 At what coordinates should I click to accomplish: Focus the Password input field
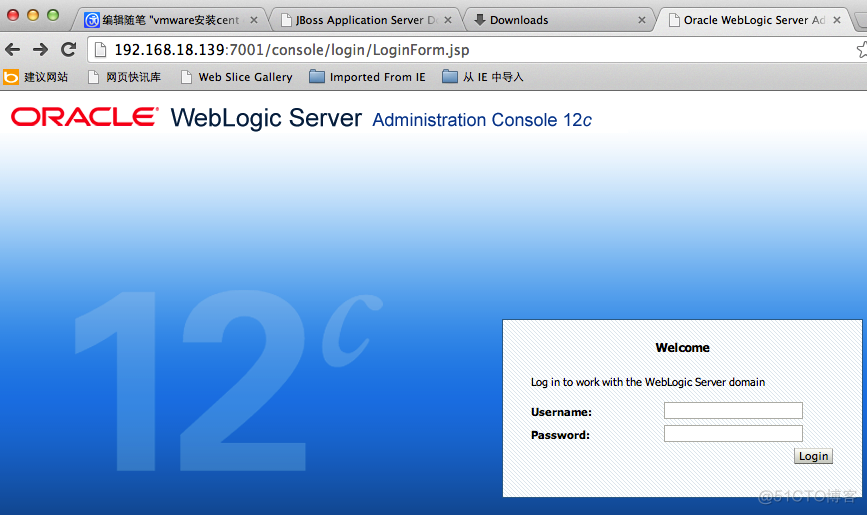[x=733, y=434]
